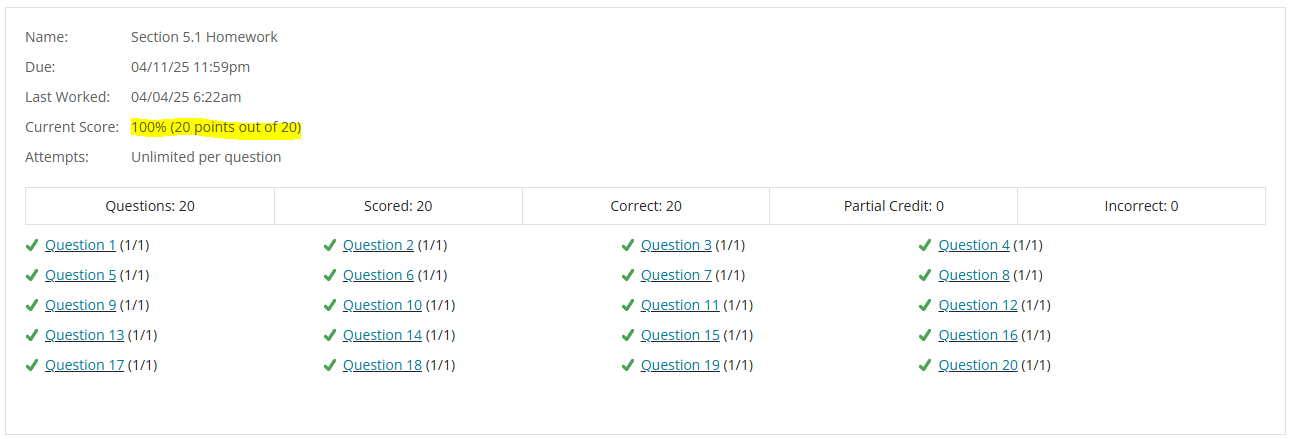
Task: Click the Incorrect: 0 summary cell
Action: point(1141,206)
